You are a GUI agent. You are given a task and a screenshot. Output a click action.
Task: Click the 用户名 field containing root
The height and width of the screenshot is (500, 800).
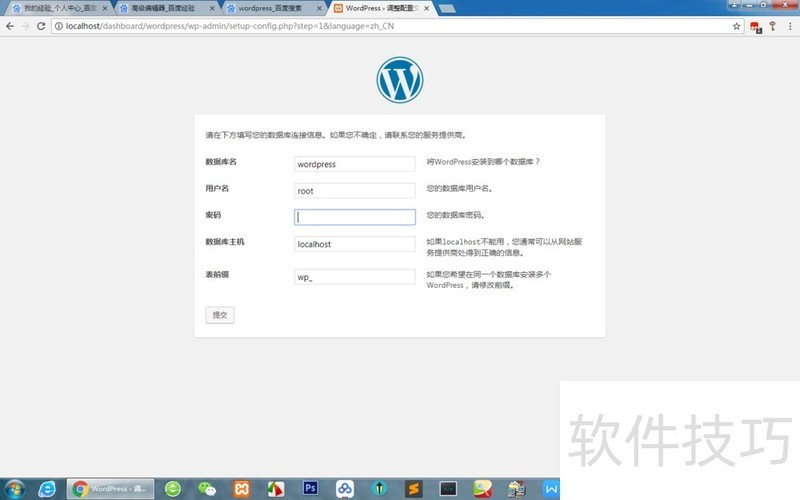(x=355, y=190)
